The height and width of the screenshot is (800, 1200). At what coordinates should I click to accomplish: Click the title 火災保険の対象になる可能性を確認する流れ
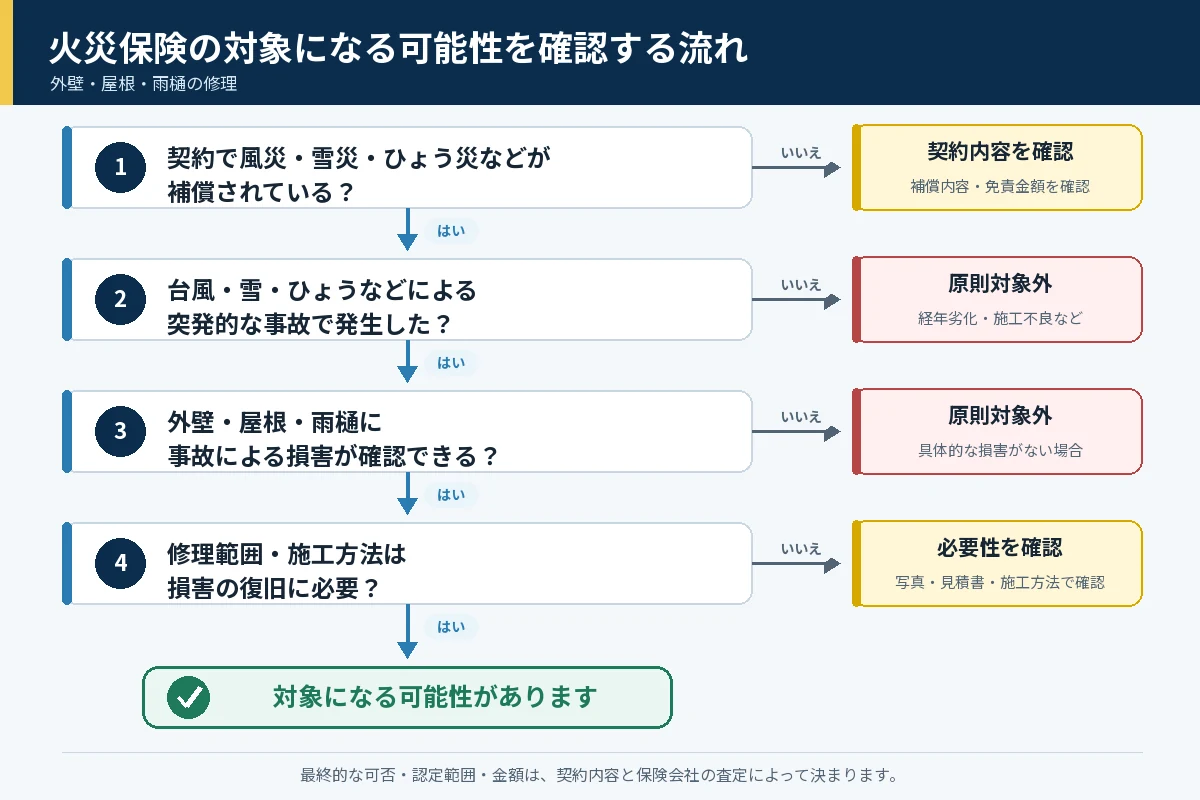(399, 47)
